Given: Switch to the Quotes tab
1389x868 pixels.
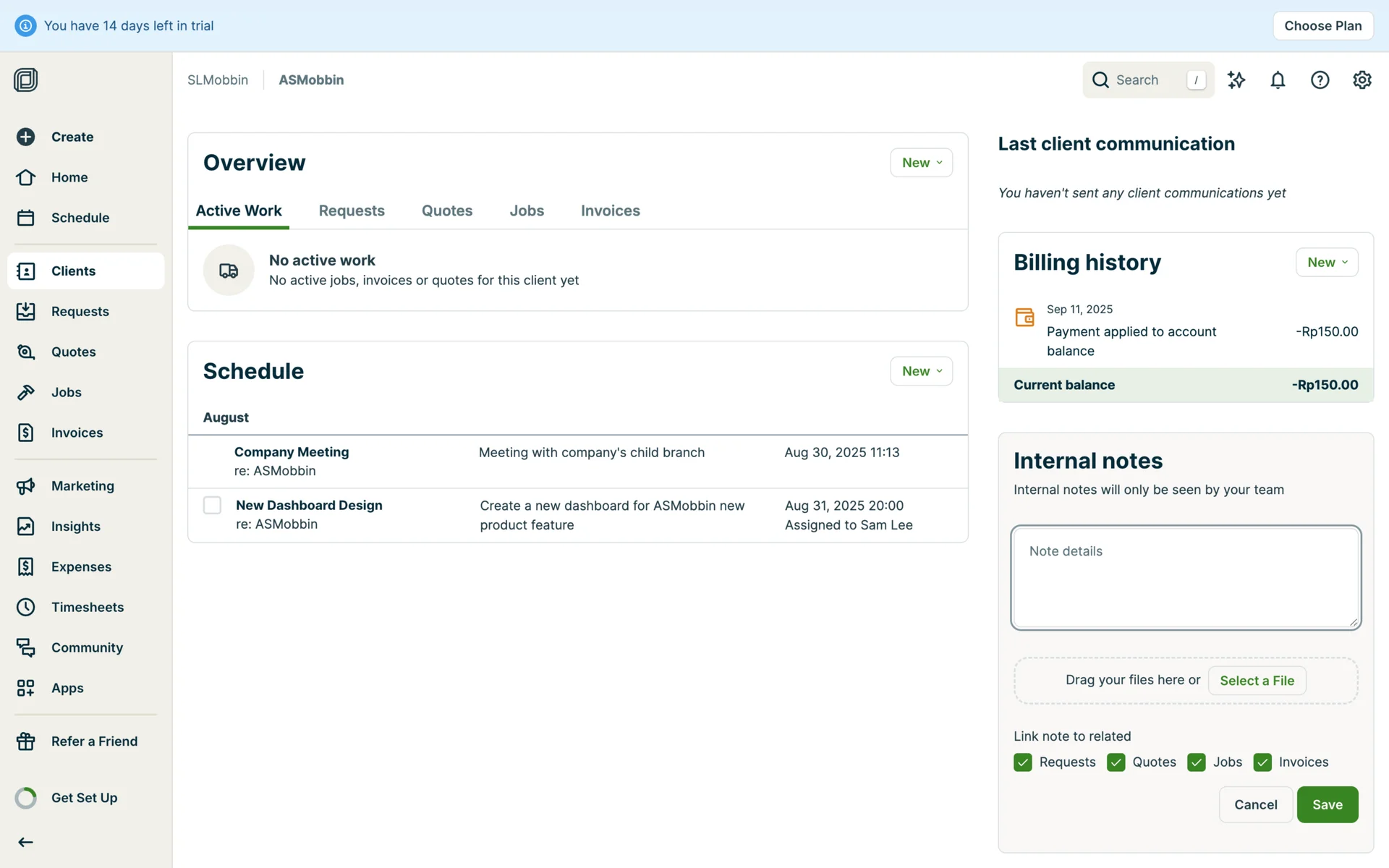Looking at the screenshot, I should 446,210.
